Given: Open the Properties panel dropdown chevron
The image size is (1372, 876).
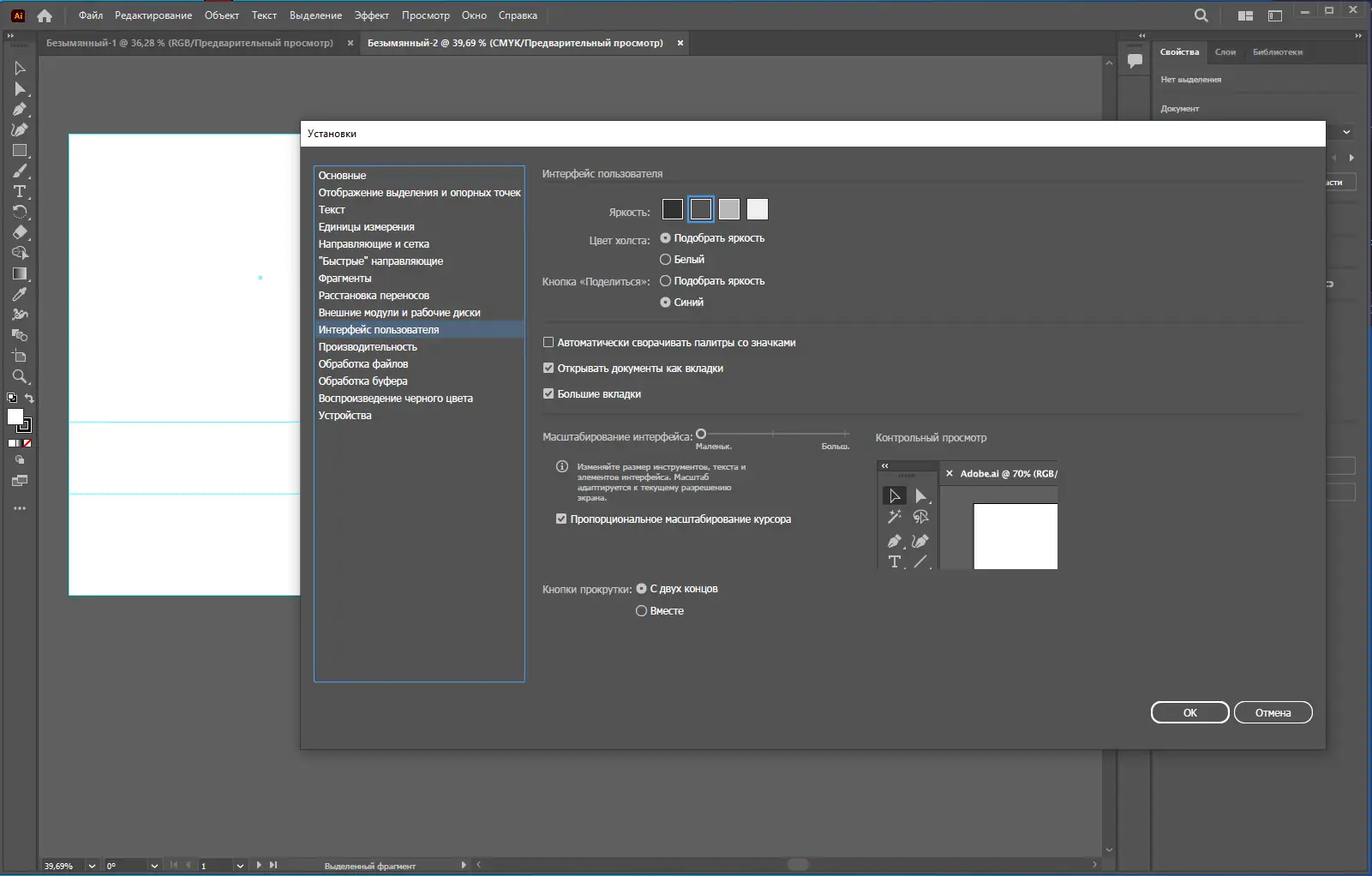Looking at the screenshot, I should click(x=1346, y=132).
